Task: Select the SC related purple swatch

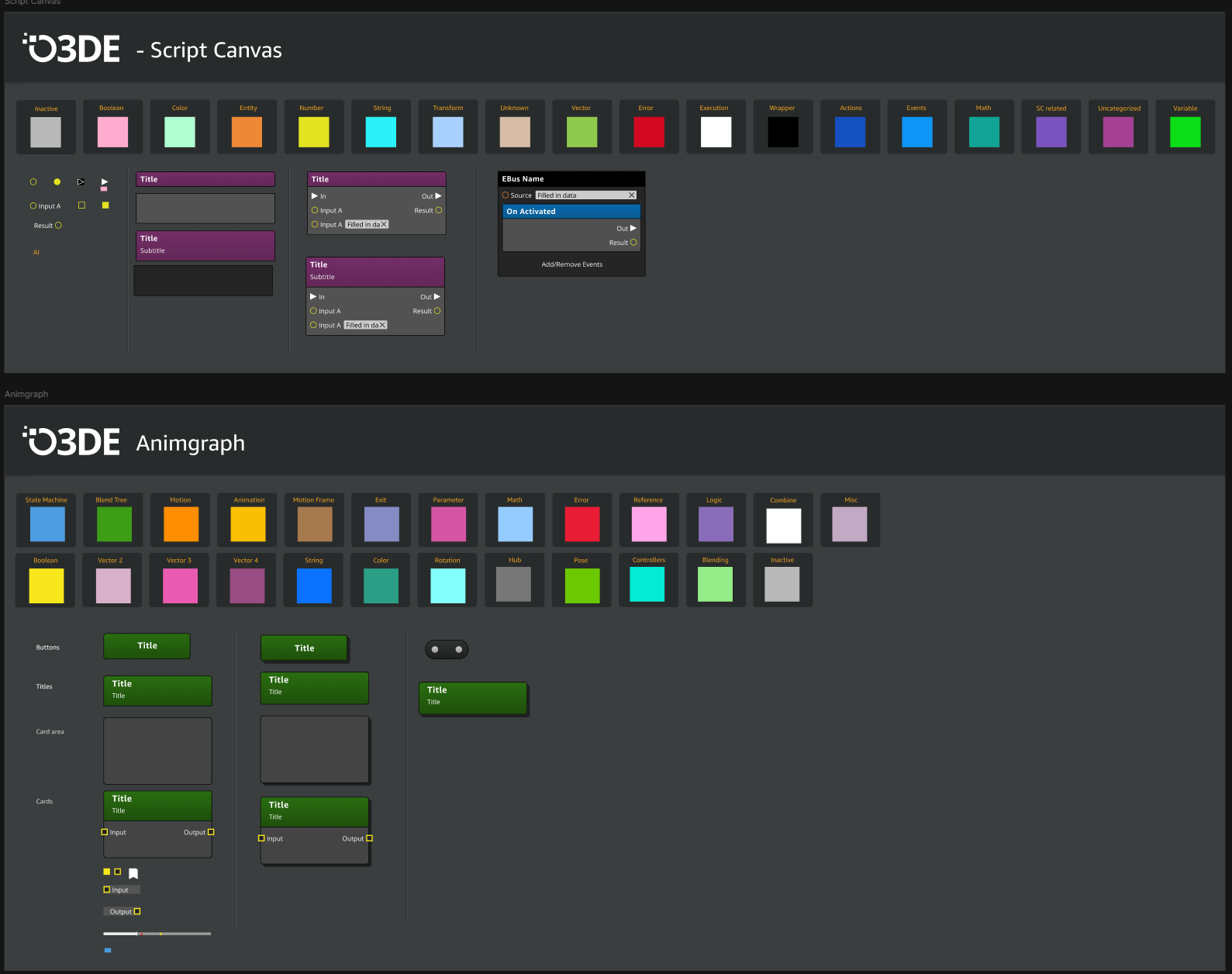Action: (1051, 132)
